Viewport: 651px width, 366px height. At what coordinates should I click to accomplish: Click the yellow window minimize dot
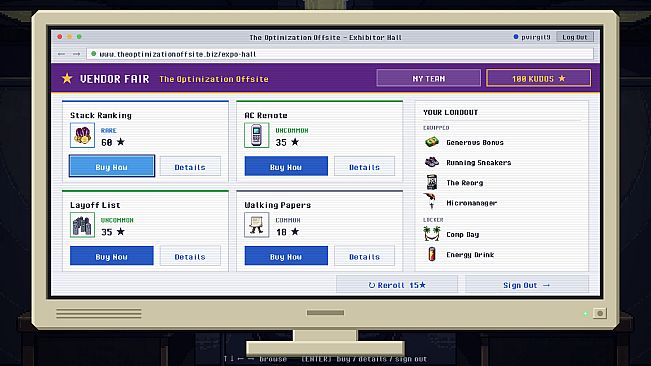pyautogui.click(x=69, y=37)
